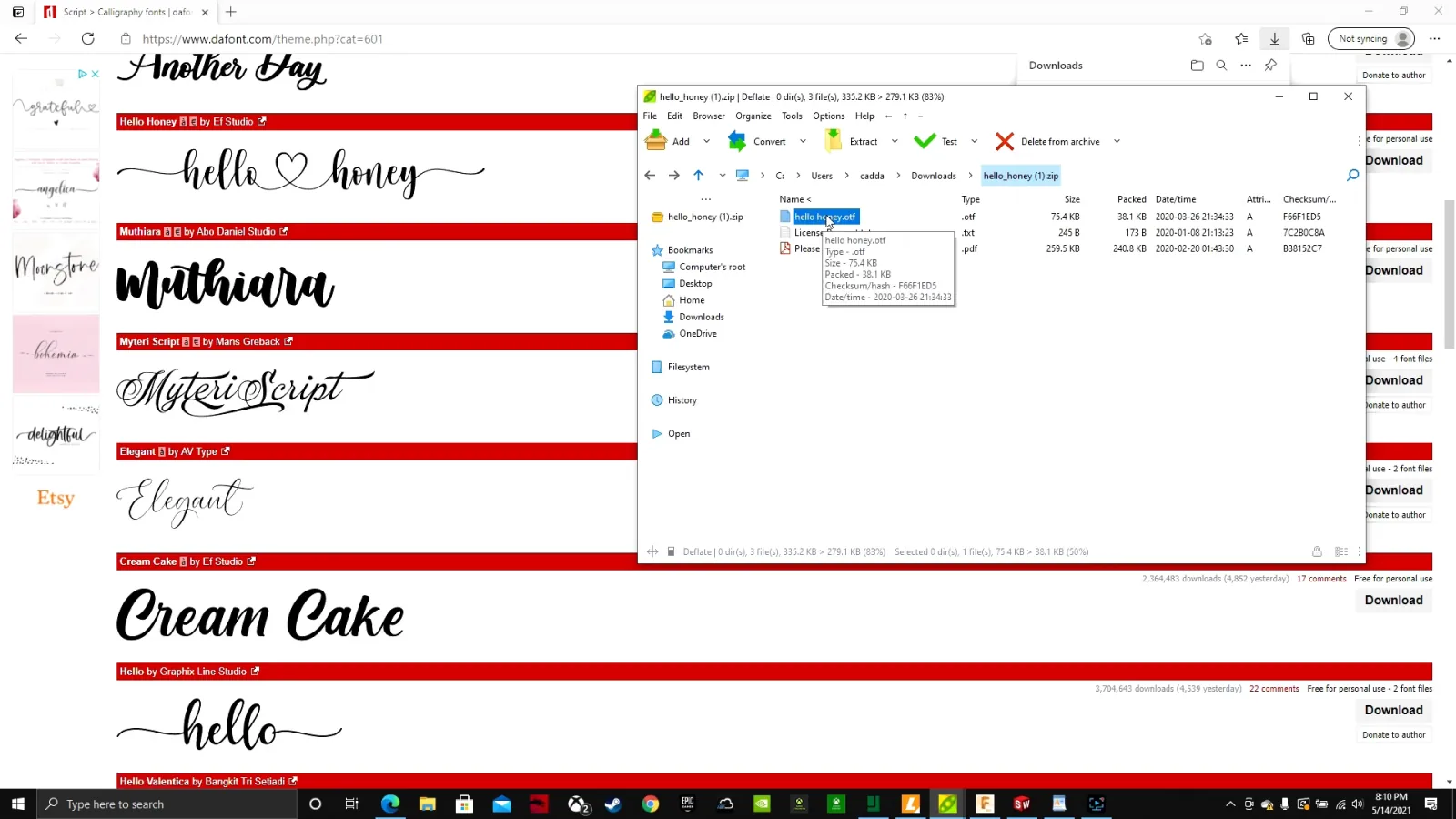Image resolution: width=1456 pixels, height=819 pixels.
Task: Expand the Convert dropdown arrow
Action: click(803, 142)
